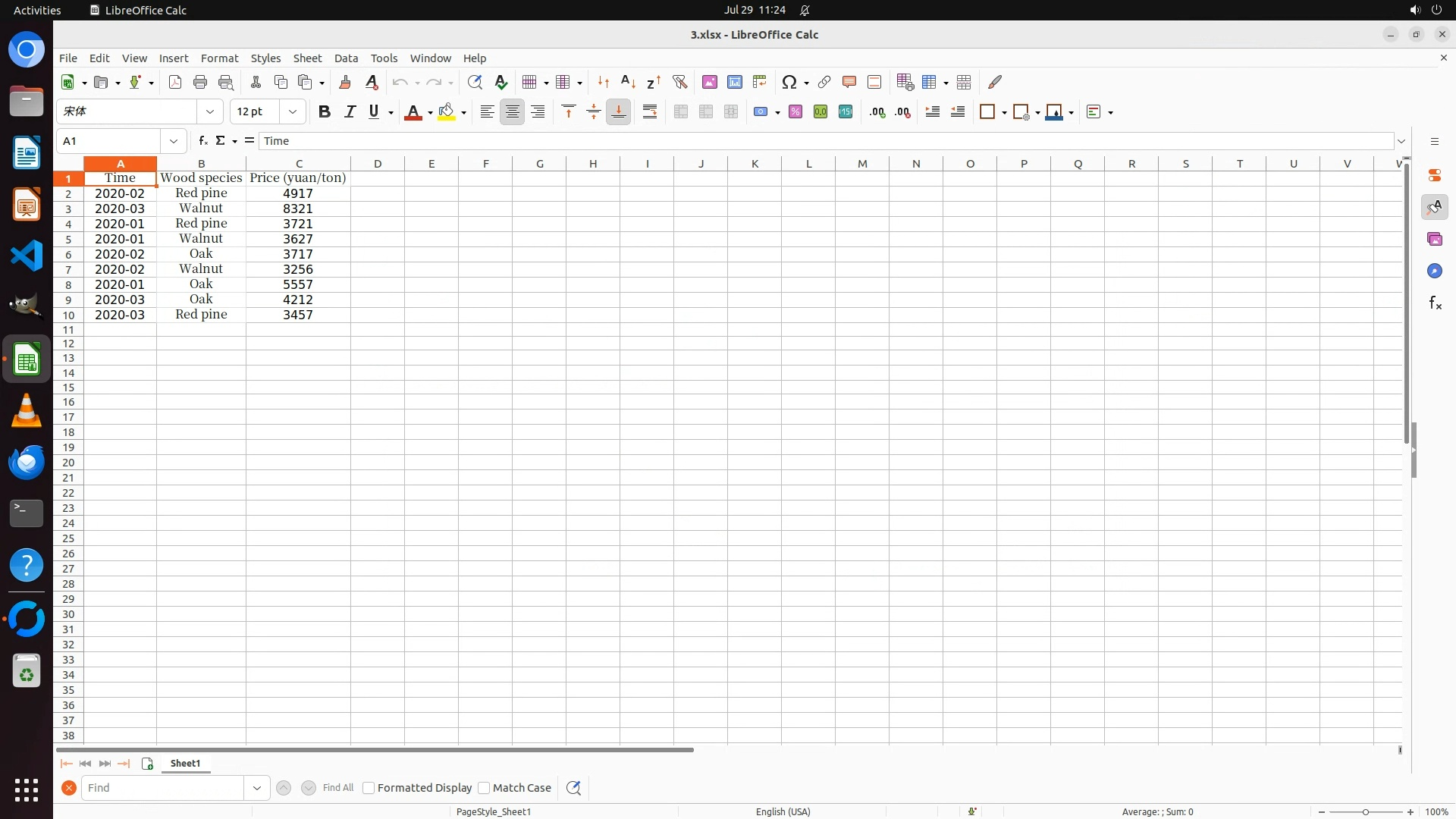
Task: Expand the font name dropdown
Action: [x=210, y=112]
